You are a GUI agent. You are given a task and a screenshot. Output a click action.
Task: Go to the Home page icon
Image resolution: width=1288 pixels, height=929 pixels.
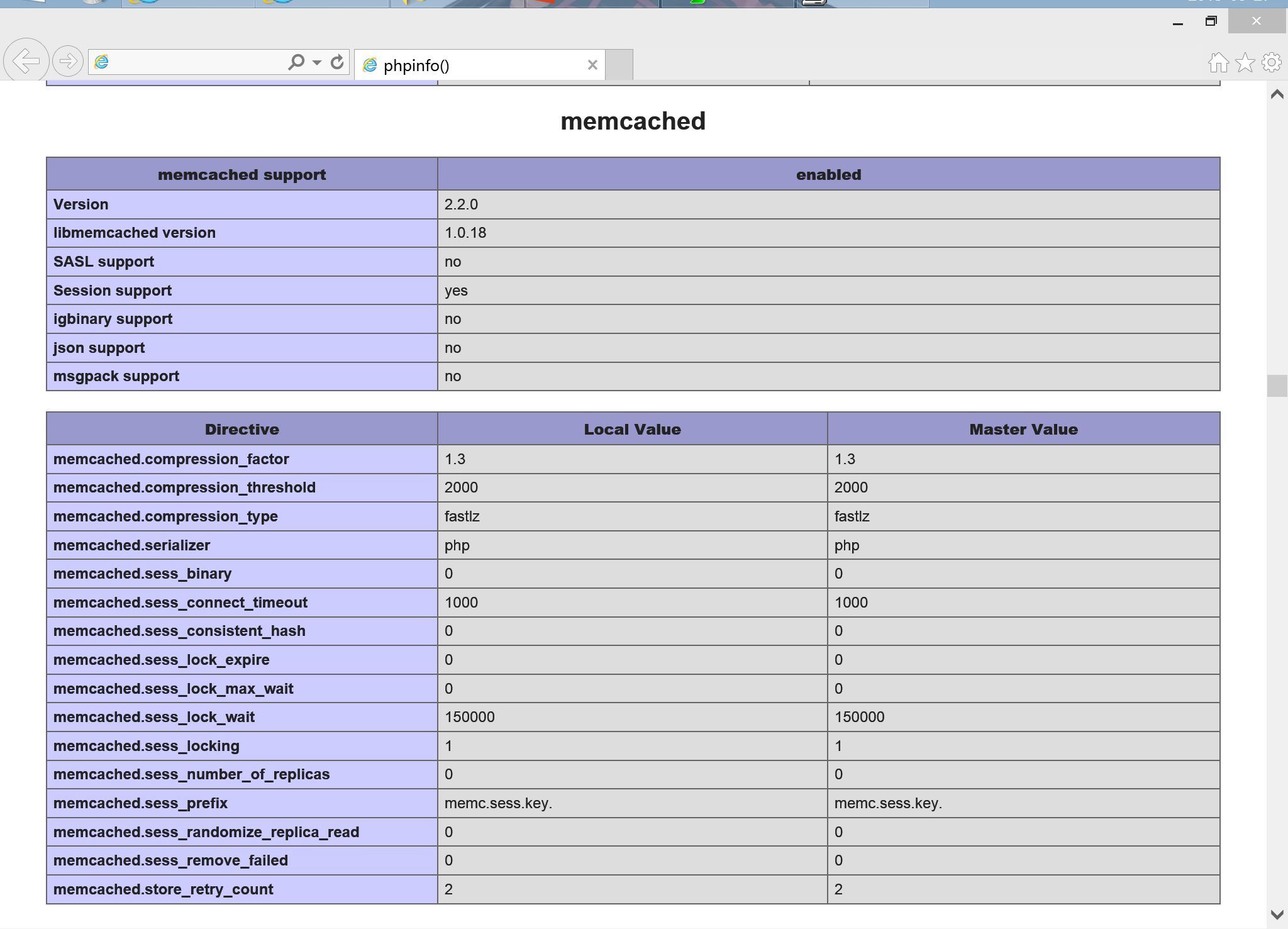coord(1218,62)
